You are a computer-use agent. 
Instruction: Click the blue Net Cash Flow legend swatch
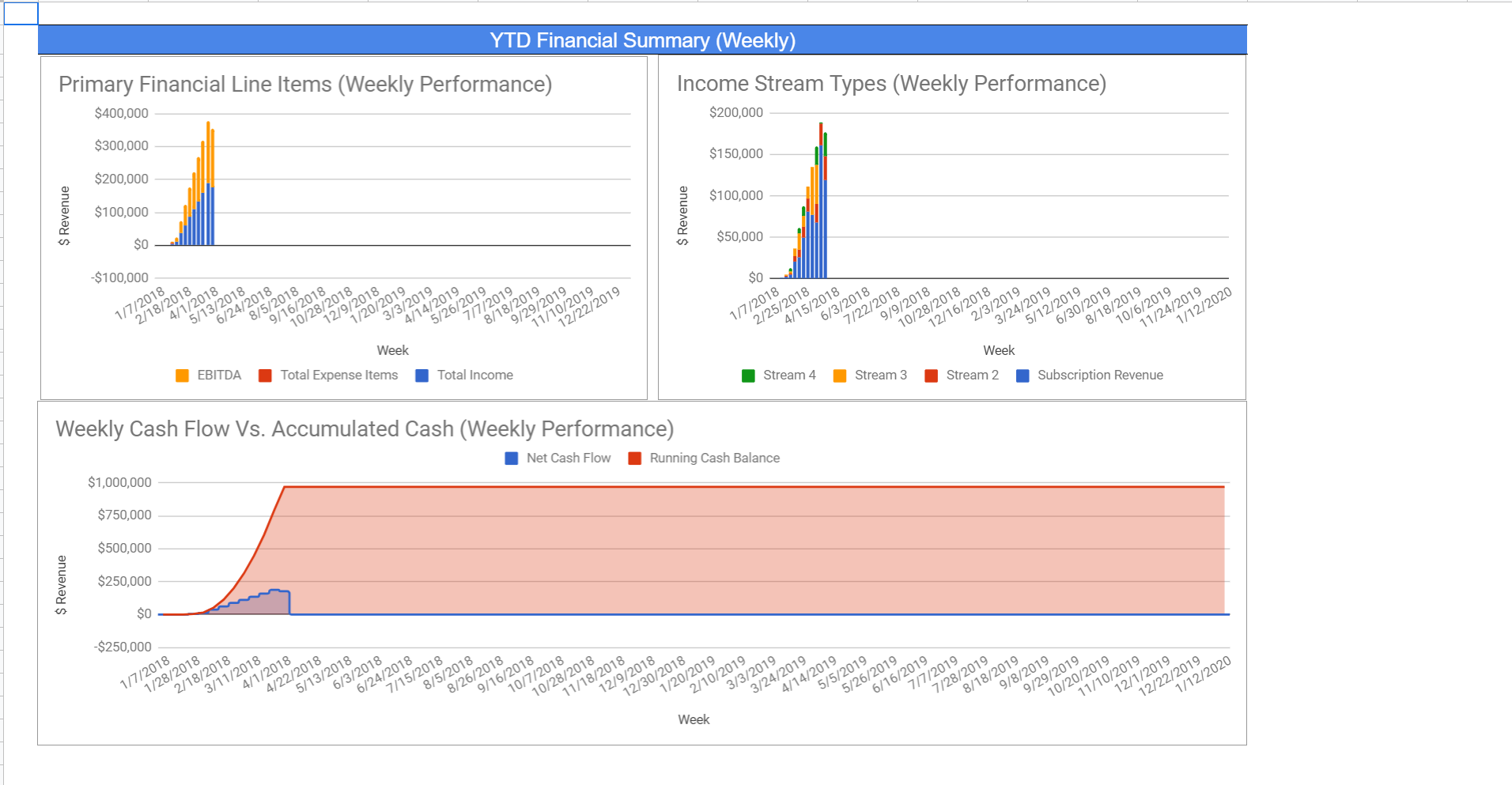point(512,459)
